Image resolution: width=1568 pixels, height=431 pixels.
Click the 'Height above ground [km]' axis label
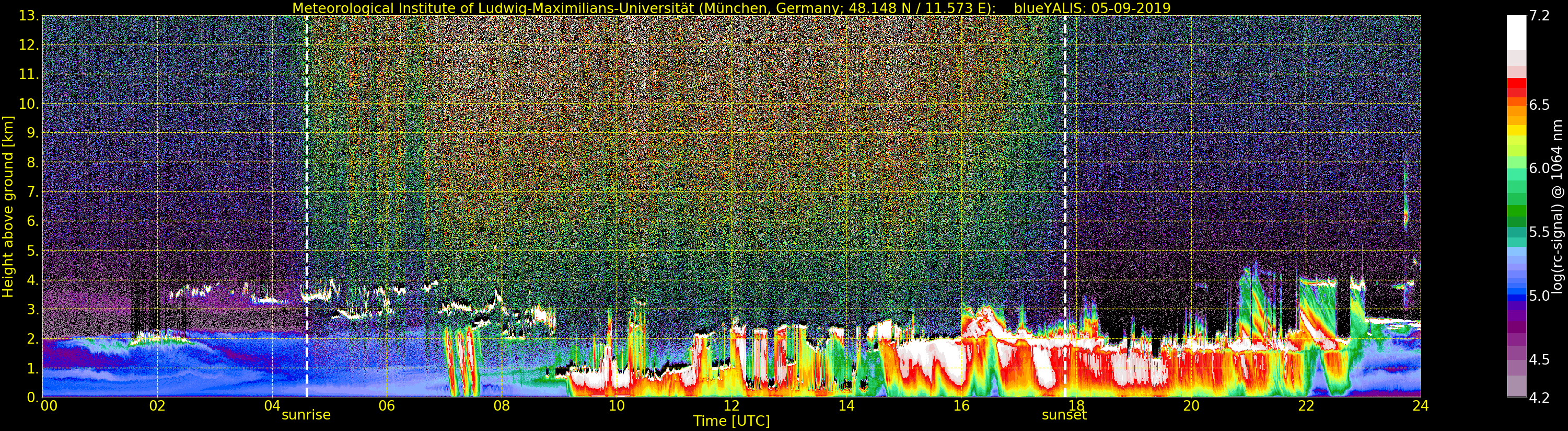[8, 206]
